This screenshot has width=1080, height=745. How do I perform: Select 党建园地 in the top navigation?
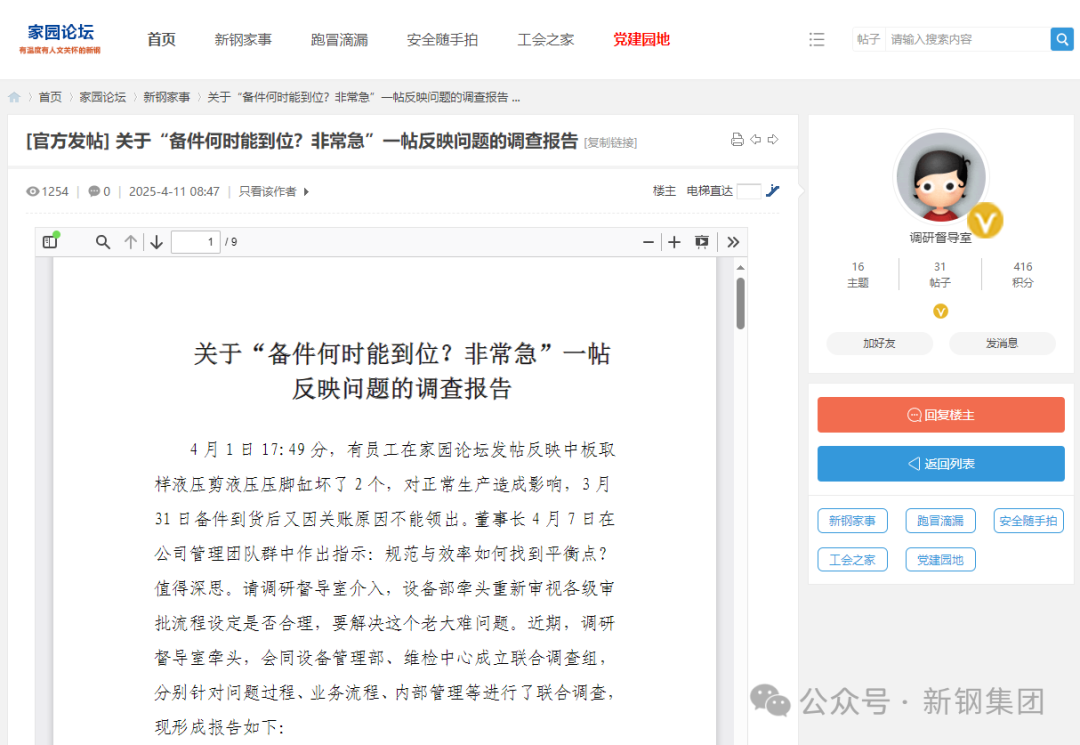pos(641,40)
